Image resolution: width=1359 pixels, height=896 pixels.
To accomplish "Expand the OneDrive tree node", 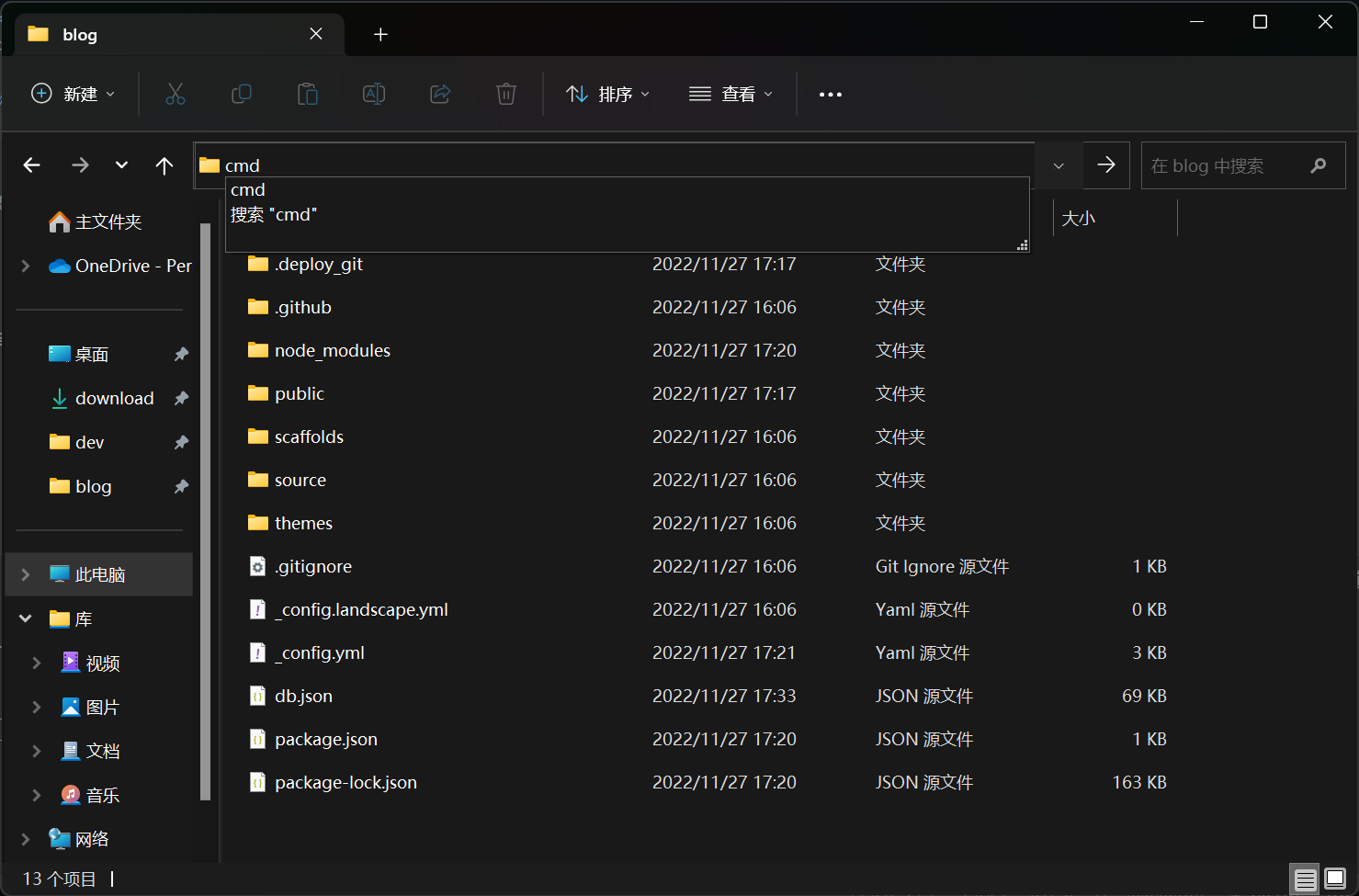I will coord(26,266).
